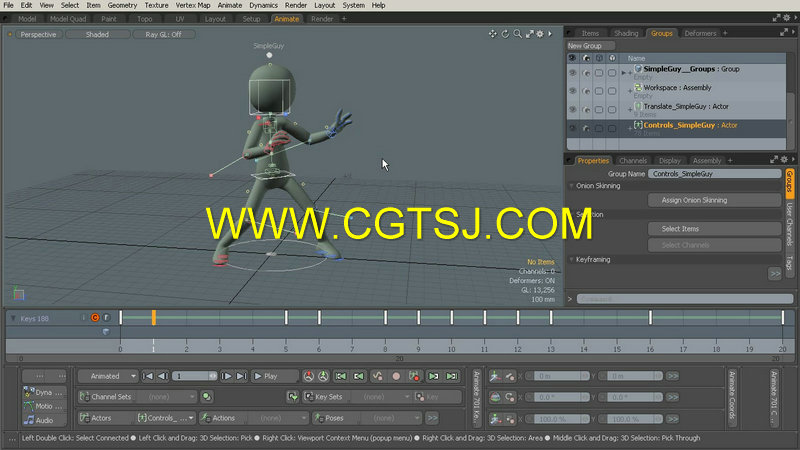The width and height of the screenshot is (800, 450).
Task: Check second checkbox in Translate_SimpleGuy row
Action: [612, 110]
